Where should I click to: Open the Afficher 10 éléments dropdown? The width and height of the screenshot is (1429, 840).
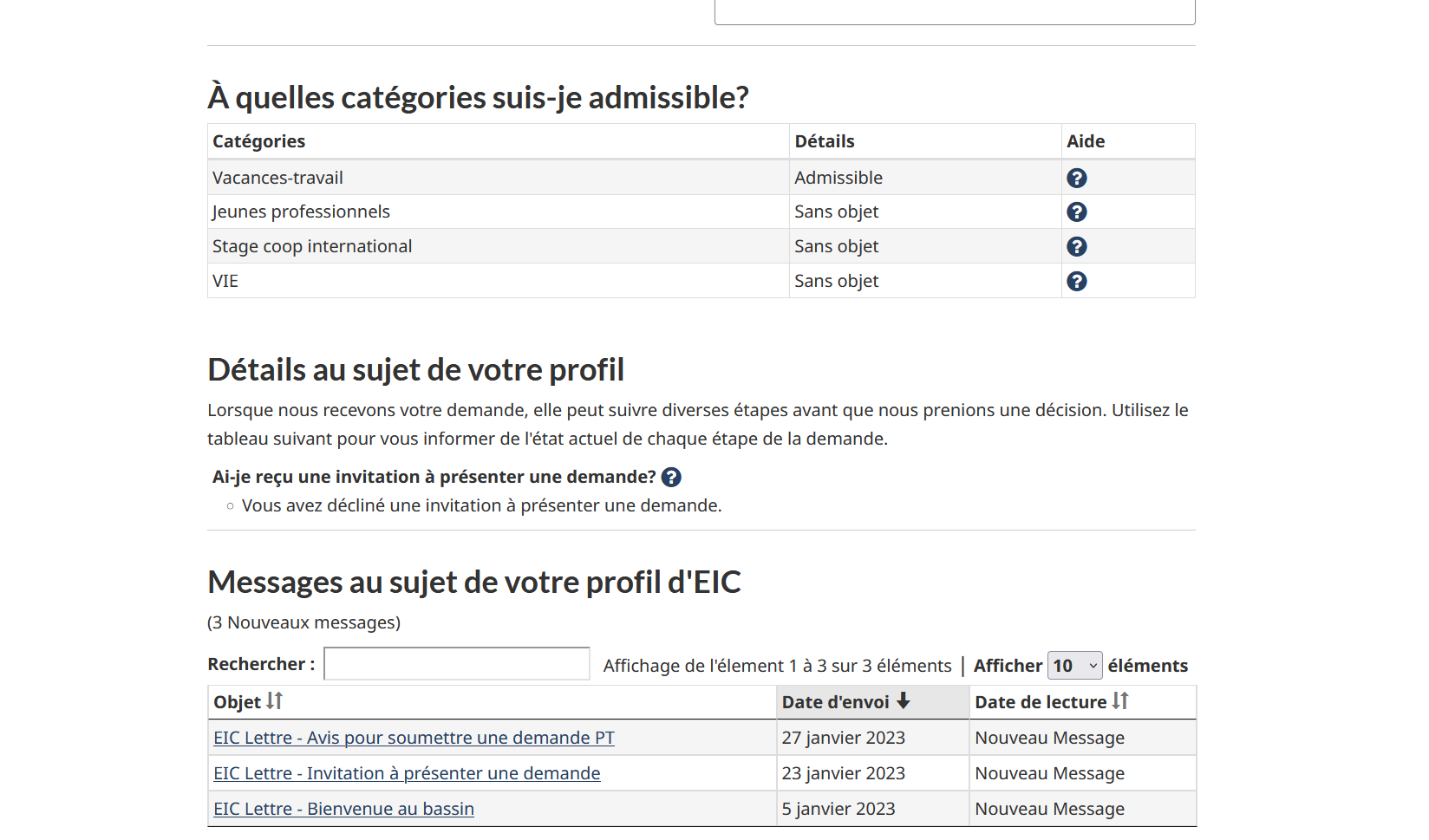coord(1074,665)
